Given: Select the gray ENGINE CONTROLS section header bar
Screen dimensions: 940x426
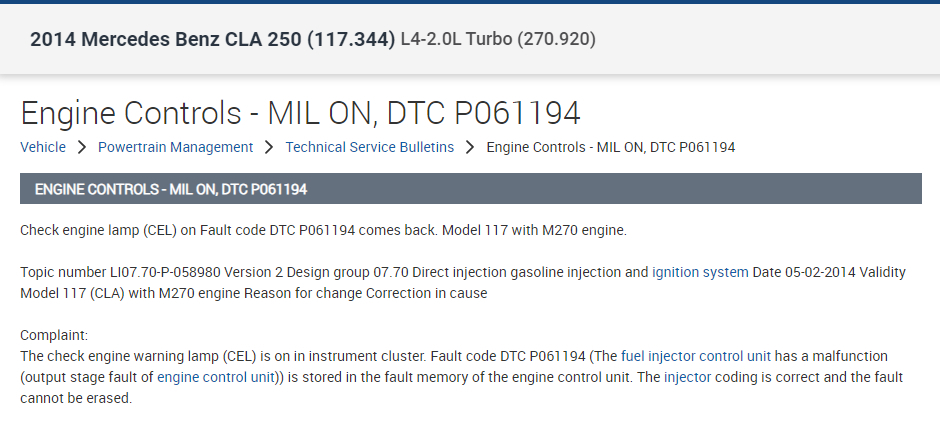Looking at the screenshot, I should (x=470, y=188).
